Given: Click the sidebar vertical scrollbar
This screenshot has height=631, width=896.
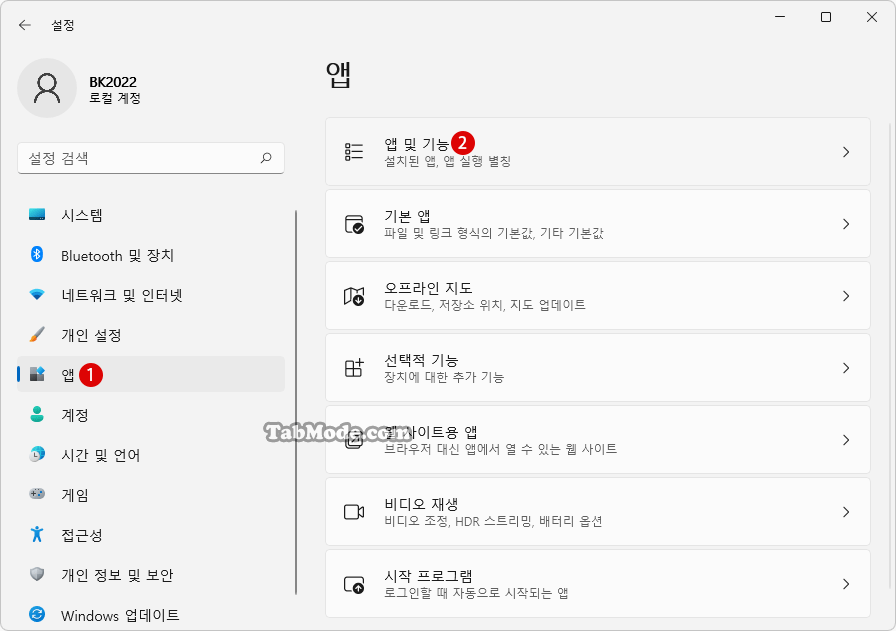Looking at the screenshot, I should tap(296, 402).
